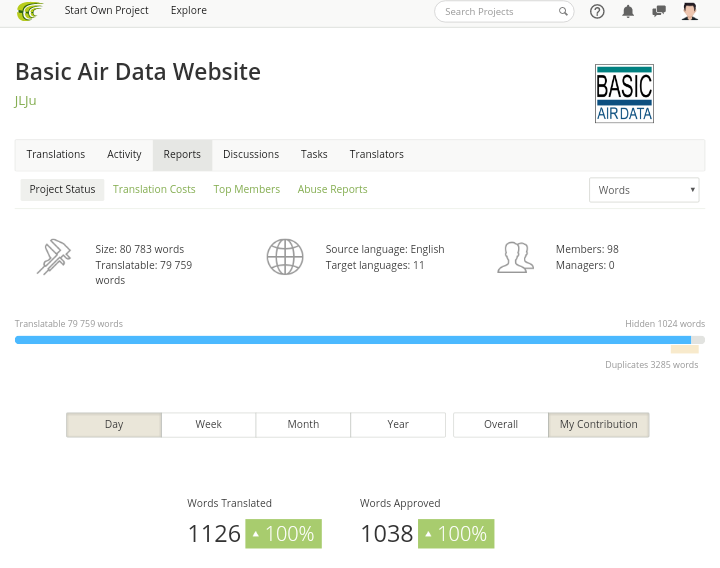Select the Reports tab

click(x=182, y=155)
